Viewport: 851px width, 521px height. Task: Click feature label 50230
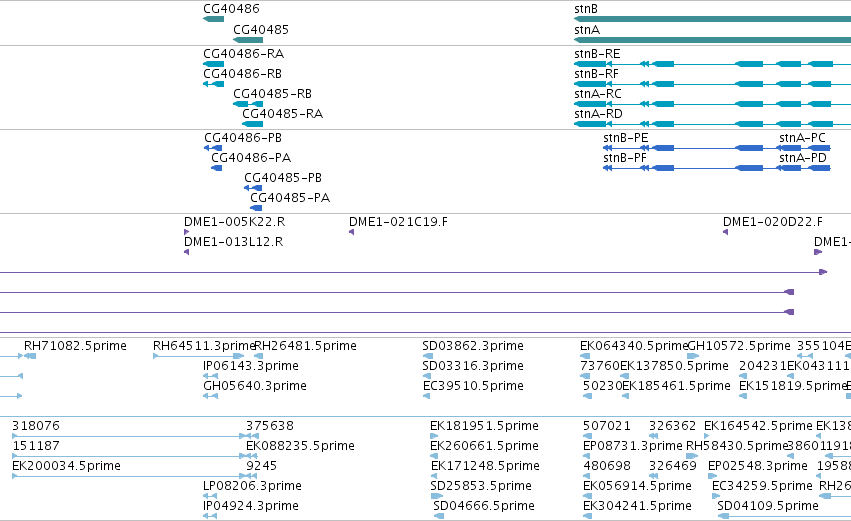point(602,386)
